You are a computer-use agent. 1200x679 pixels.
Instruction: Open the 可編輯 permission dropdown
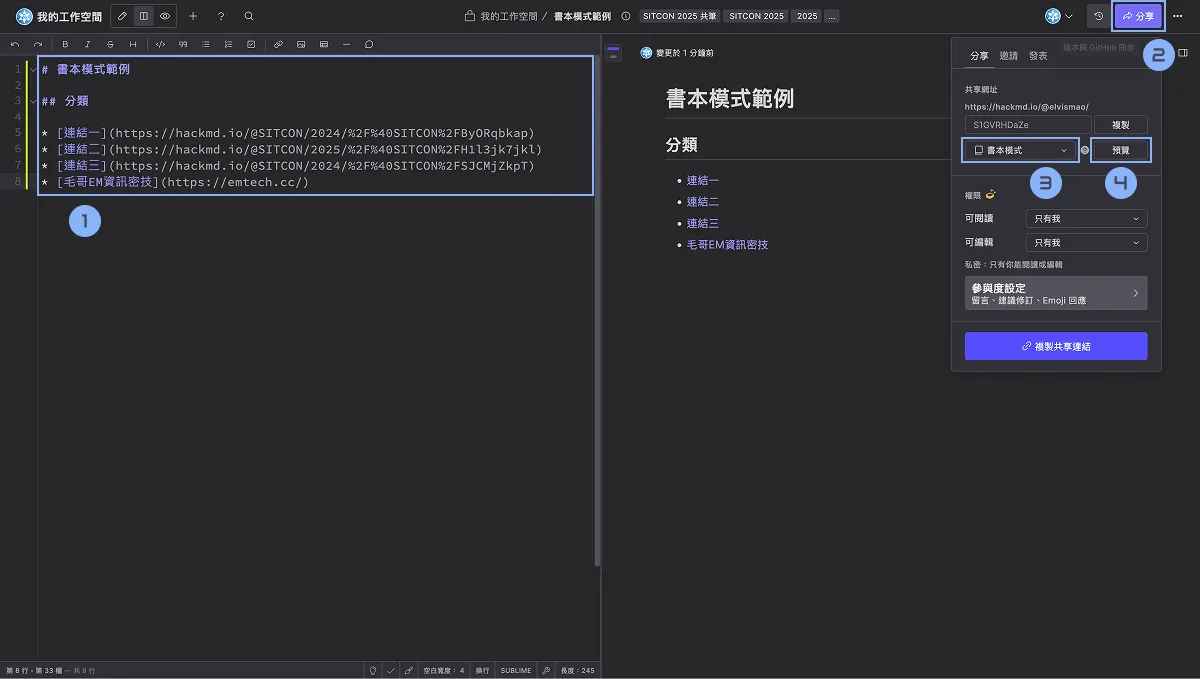pyautogui.click(x=1086, y=241)
